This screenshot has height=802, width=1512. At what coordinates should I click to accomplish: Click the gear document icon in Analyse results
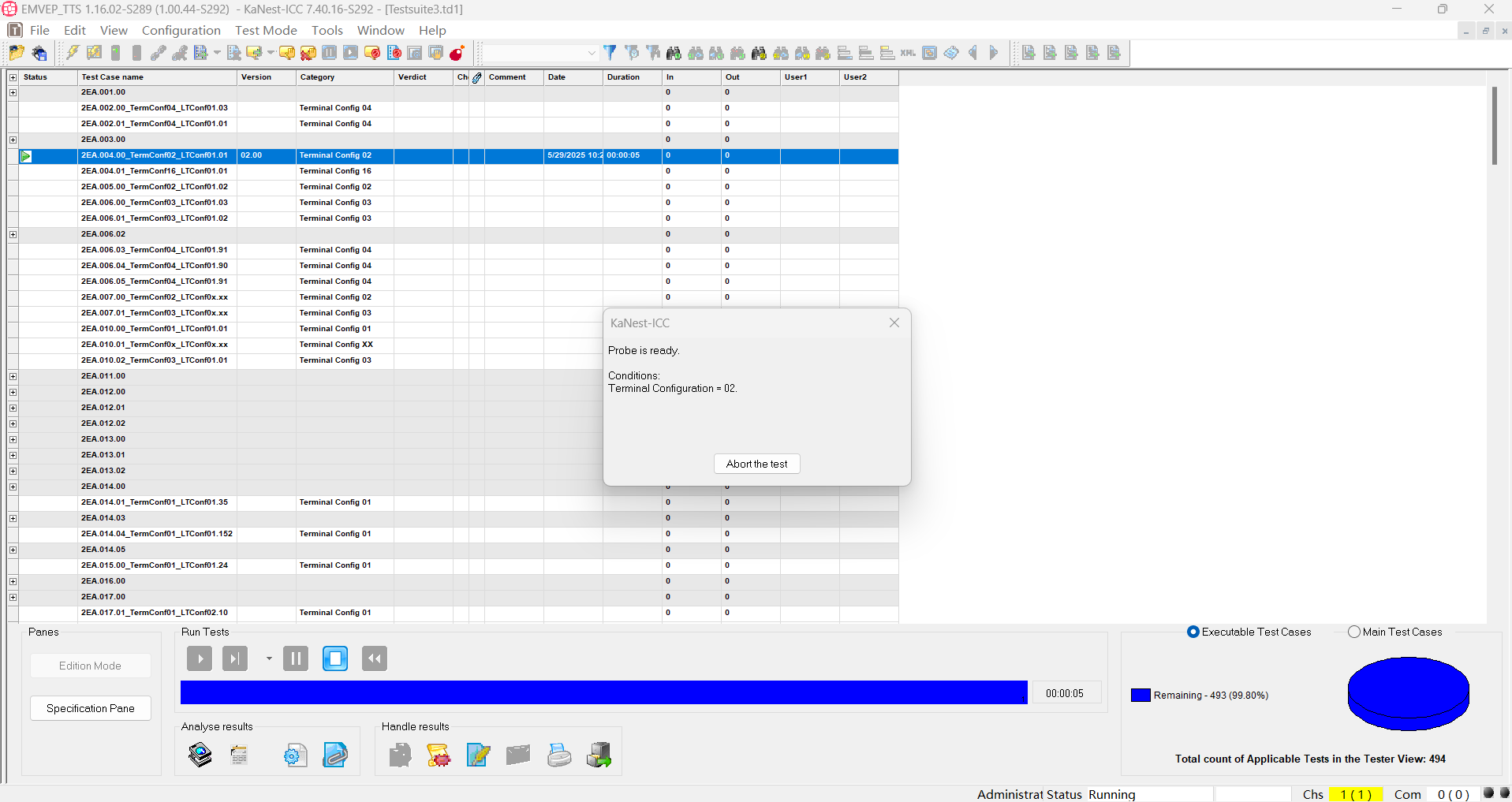pos(295,755)
